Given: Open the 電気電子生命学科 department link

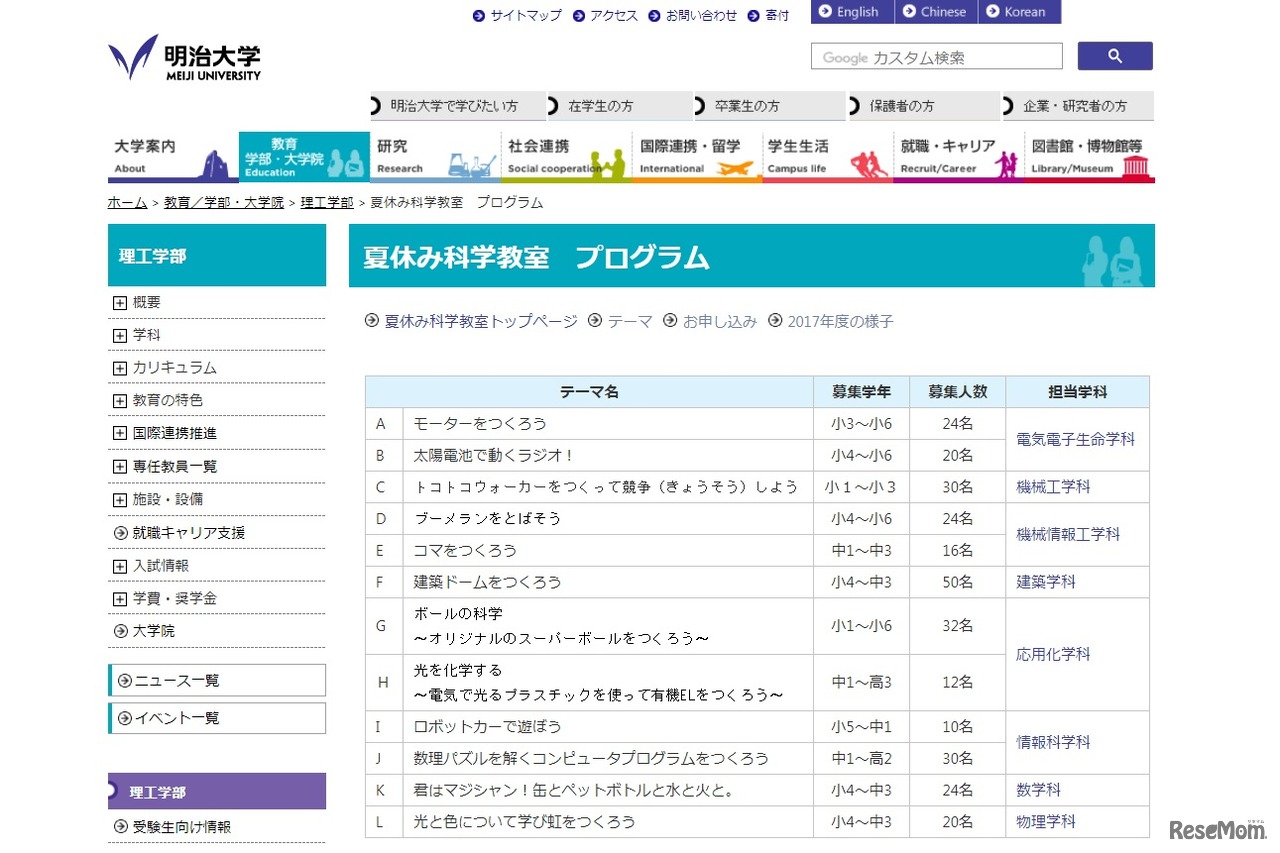Looking at the screenshot, I should (x=1075, y=438).
